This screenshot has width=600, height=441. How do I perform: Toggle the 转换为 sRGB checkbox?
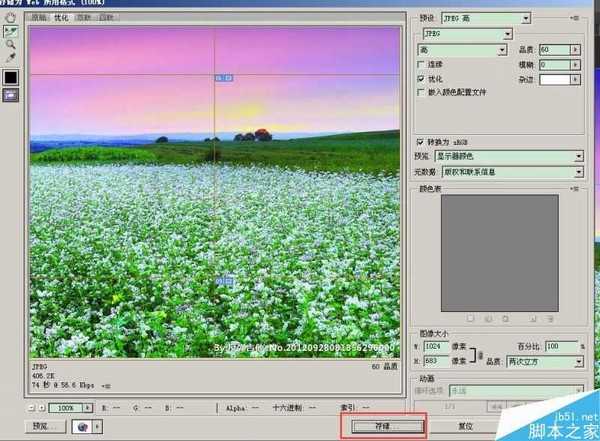(x=421, y=142)
